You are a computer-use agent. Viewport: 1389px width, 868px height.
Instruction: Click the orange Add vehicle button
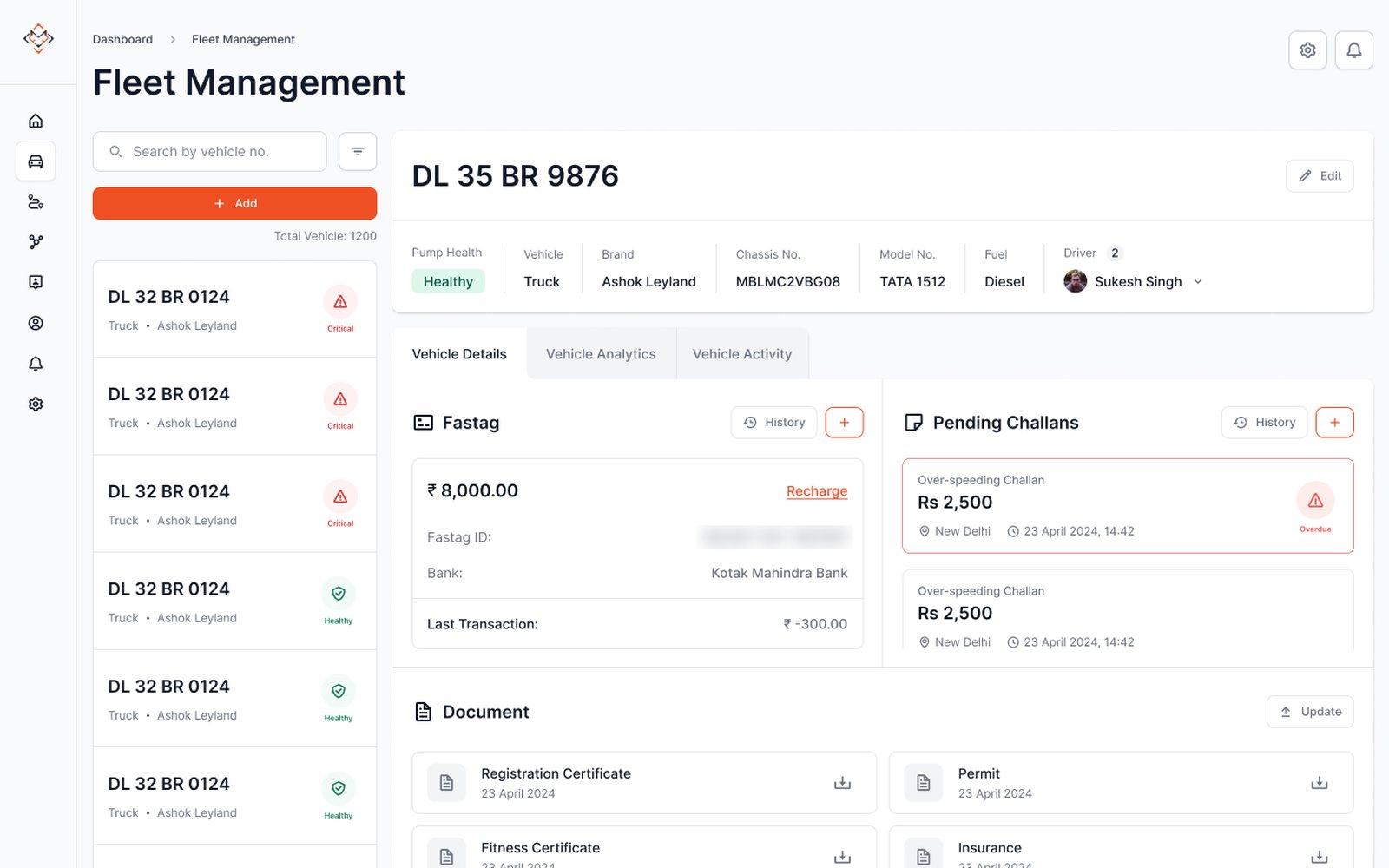pos(234,203)
